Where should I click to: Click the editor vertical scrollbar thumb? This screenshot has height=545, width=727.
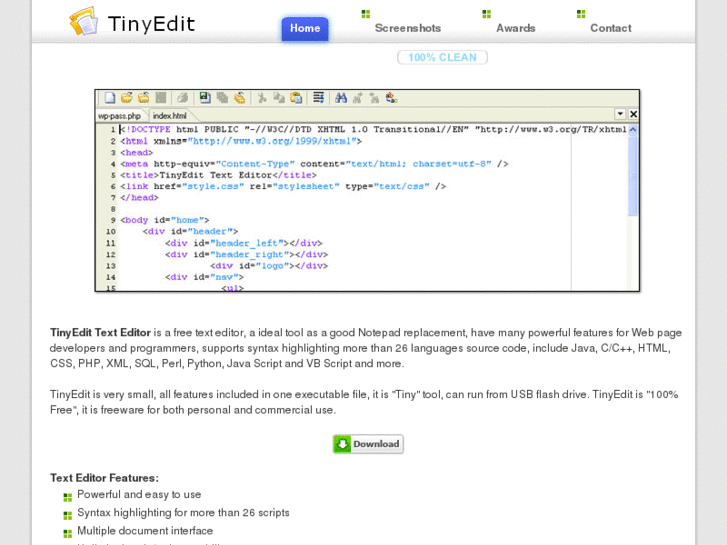[633, 175]
